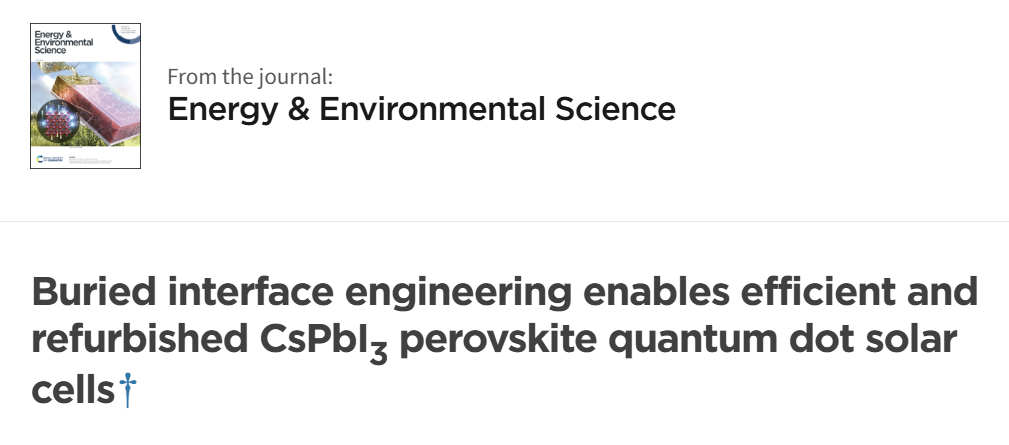Screen dimensions: 1009x445
Task: Click the Royal Society of Chemistry logo on cover
Action: (48, 158)
